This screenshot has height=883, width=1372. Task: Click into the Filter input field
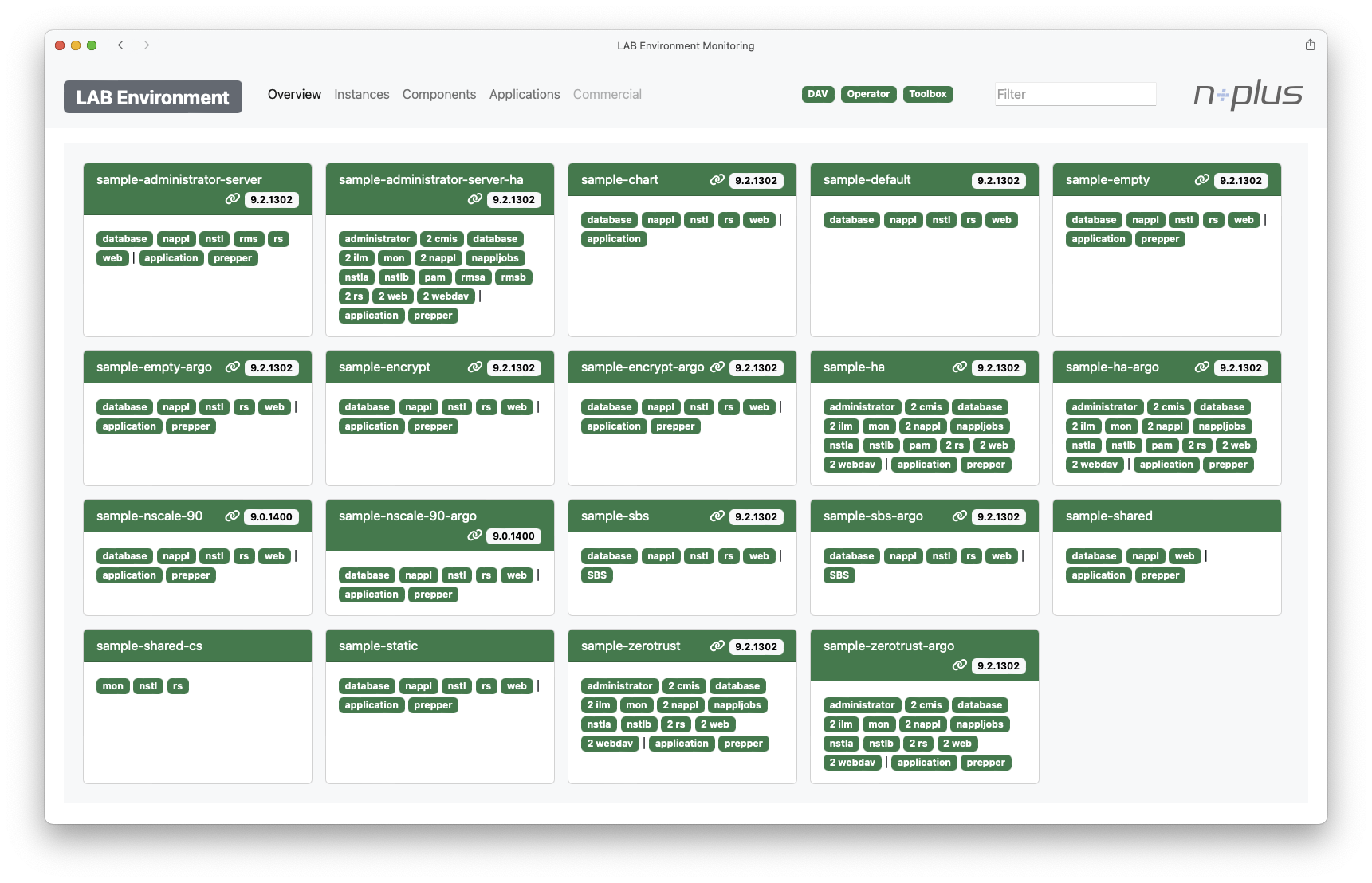tap(1075, 94)
